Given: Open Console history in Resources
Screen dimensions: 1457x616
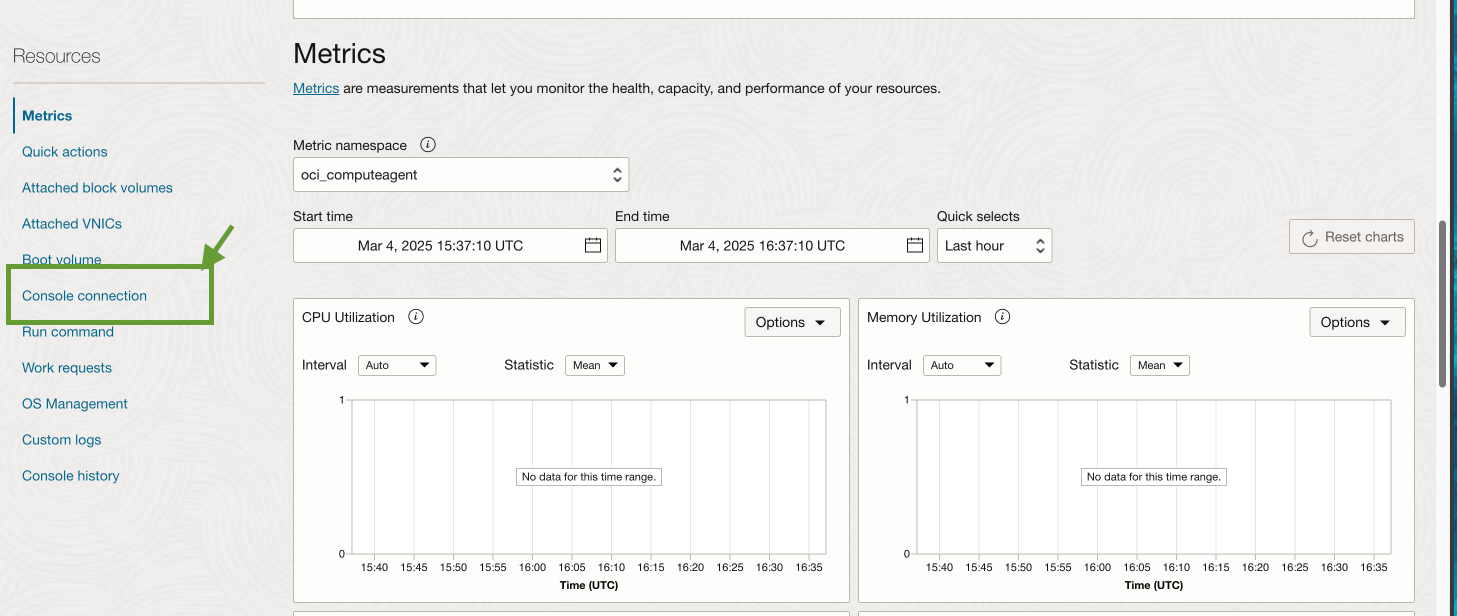Looking at the screenshot, I should point(70,476).
